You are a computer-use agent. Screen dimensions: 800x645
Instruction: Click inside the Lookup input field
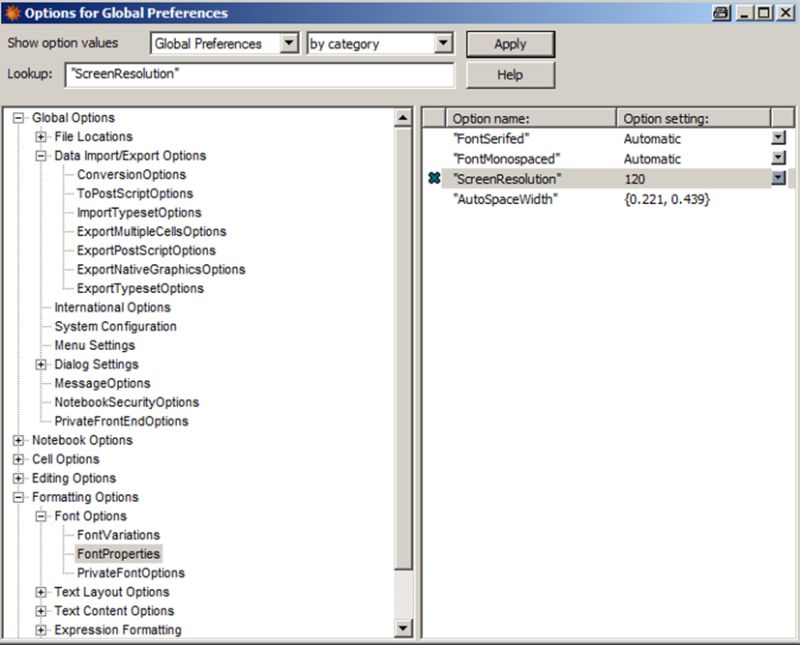tap(250, 74)
